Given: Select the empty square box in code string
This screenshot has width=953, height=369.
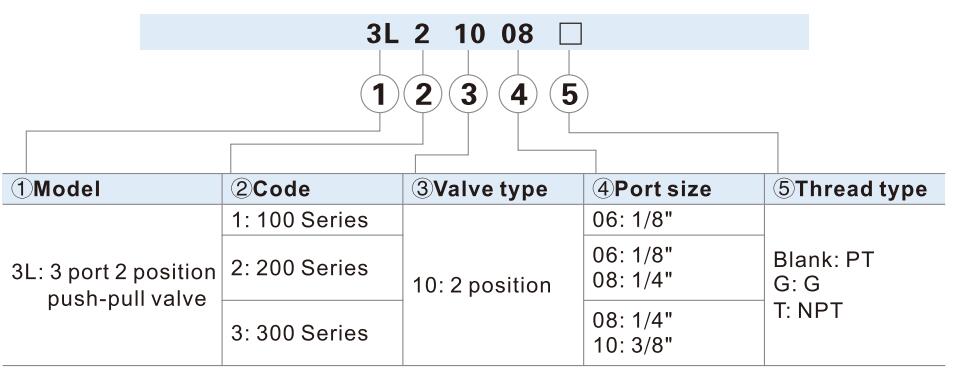Looking at the screenshot, I should 570,34.
